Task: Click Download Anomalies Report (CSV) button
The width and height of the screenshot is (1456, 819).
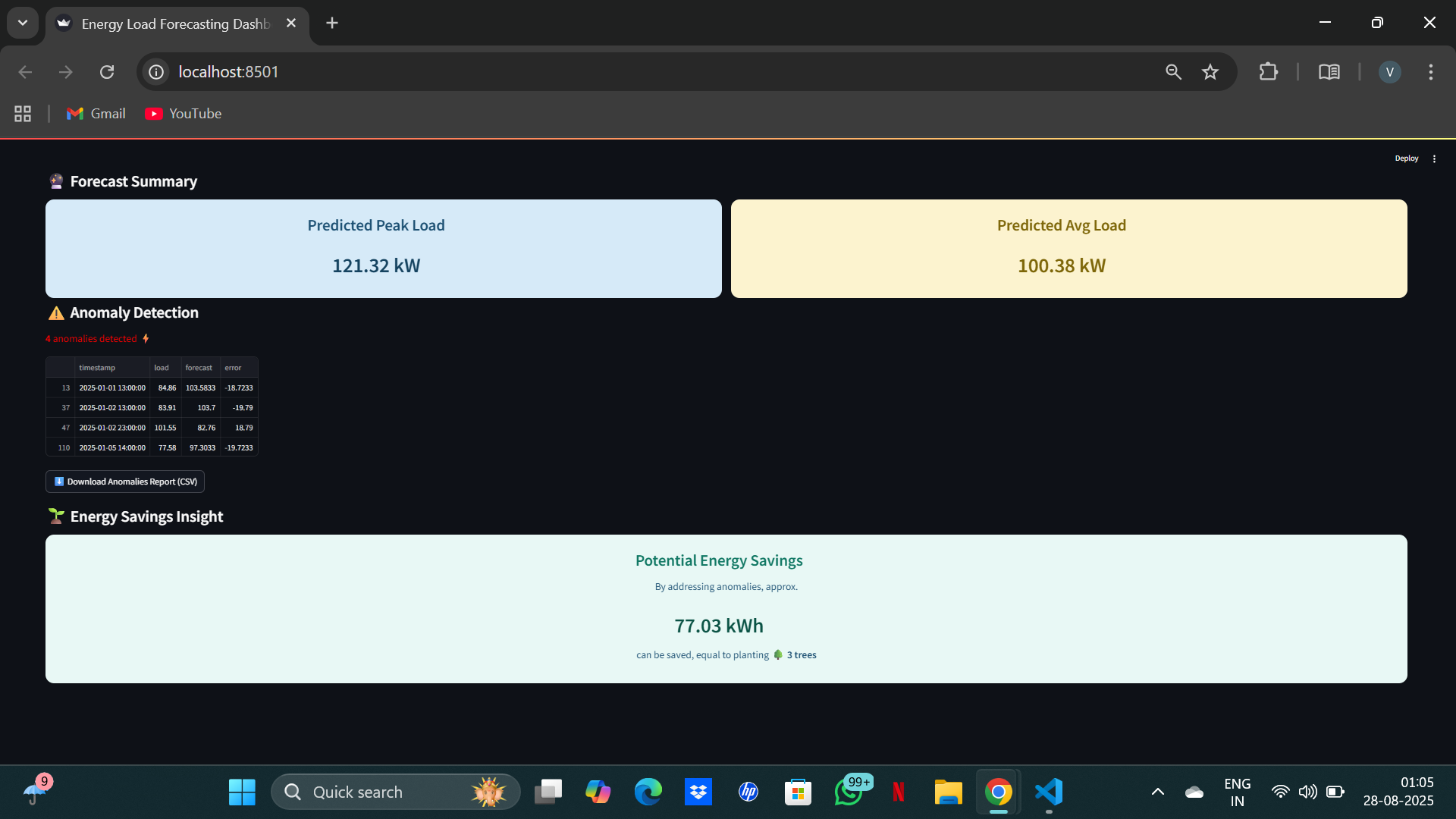Action: pyautogui.click(x=125, y=482)
